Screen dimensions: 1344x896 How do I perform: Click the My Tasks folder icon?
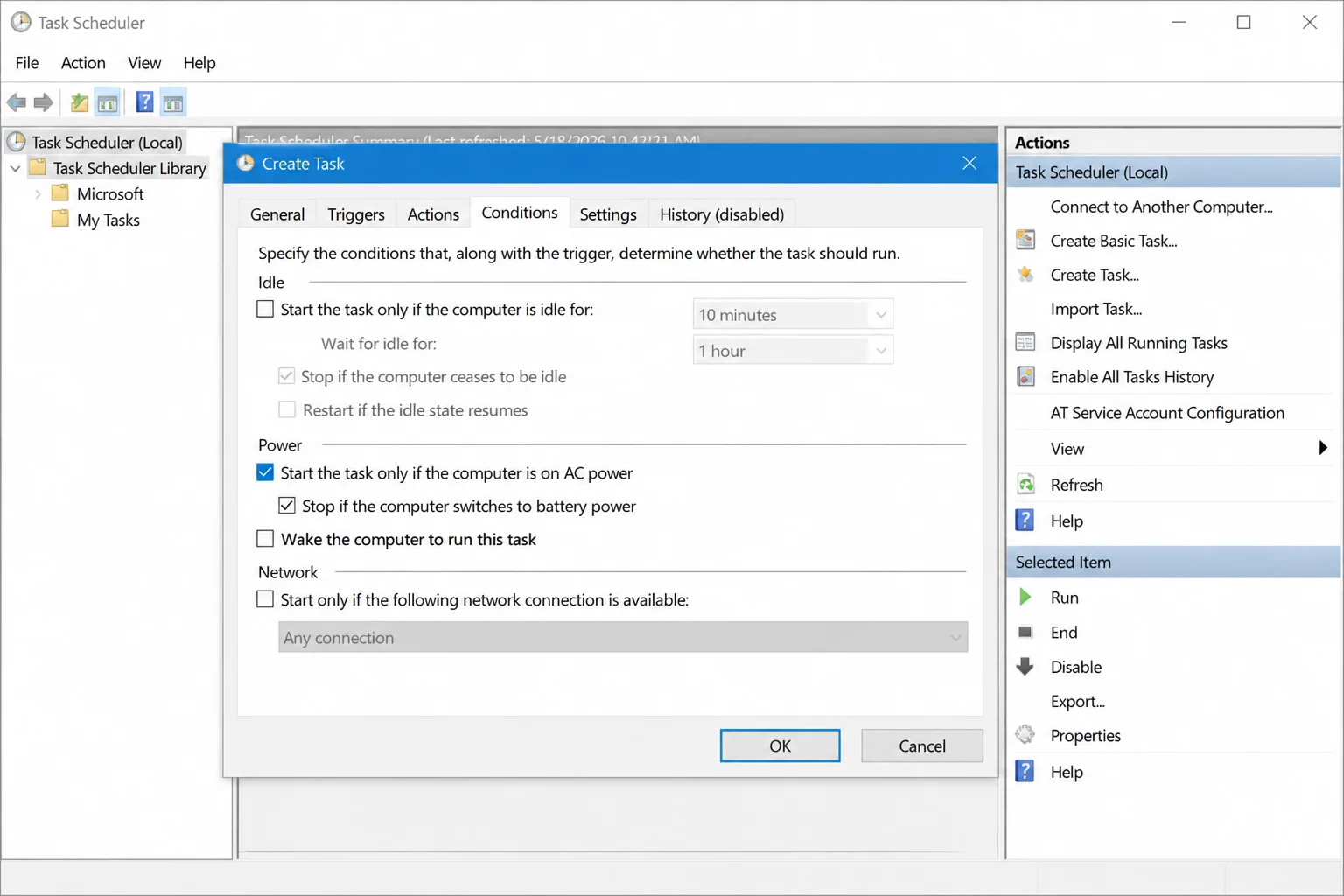60,219
